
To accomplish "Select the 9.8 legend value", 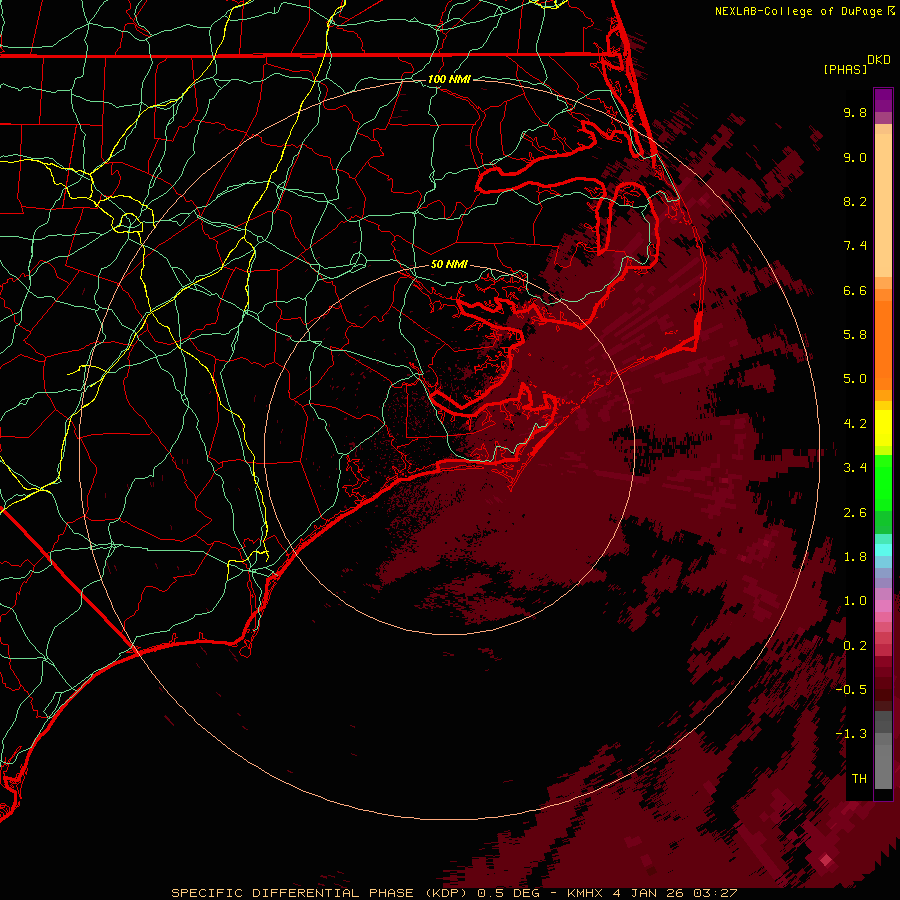I will (x=855, y=112).
